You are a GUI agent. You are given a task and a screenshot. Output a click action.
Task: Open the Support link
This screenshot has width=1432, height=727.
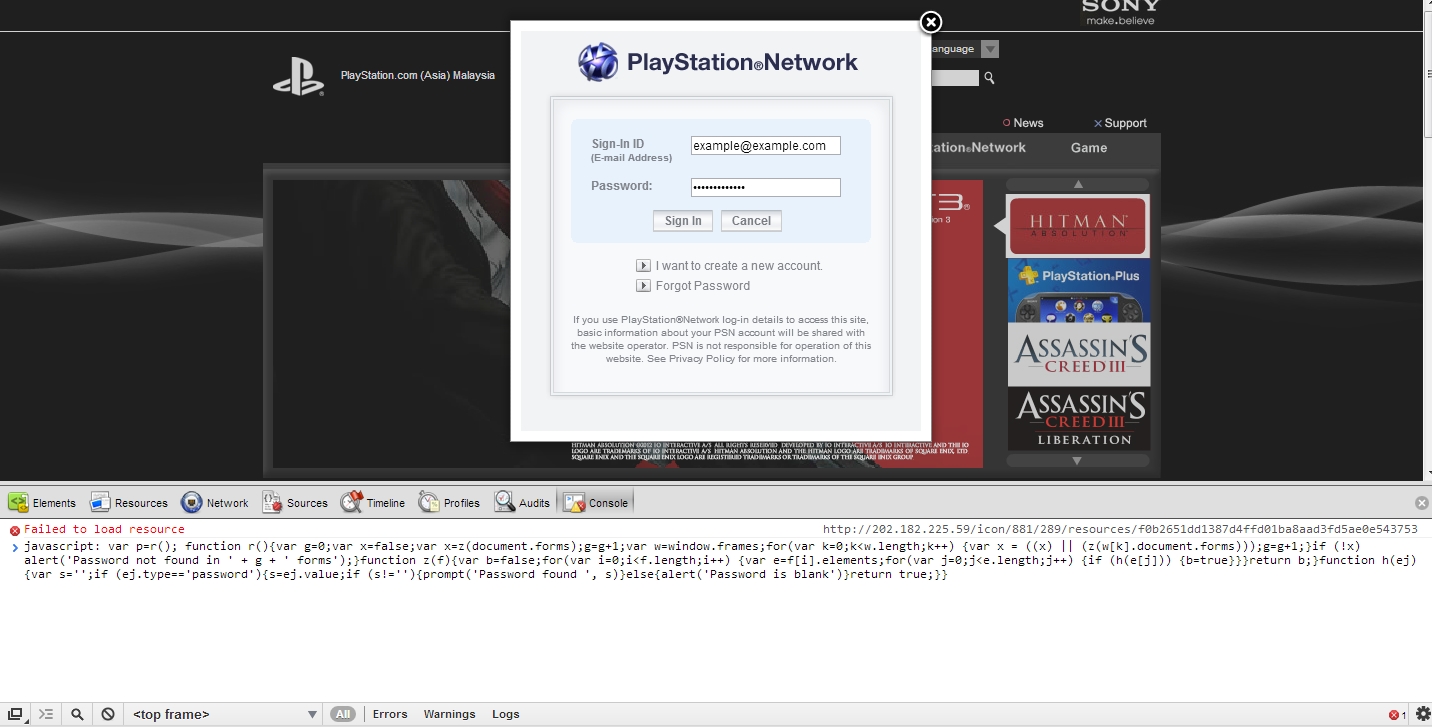[x=1120, y=123]
